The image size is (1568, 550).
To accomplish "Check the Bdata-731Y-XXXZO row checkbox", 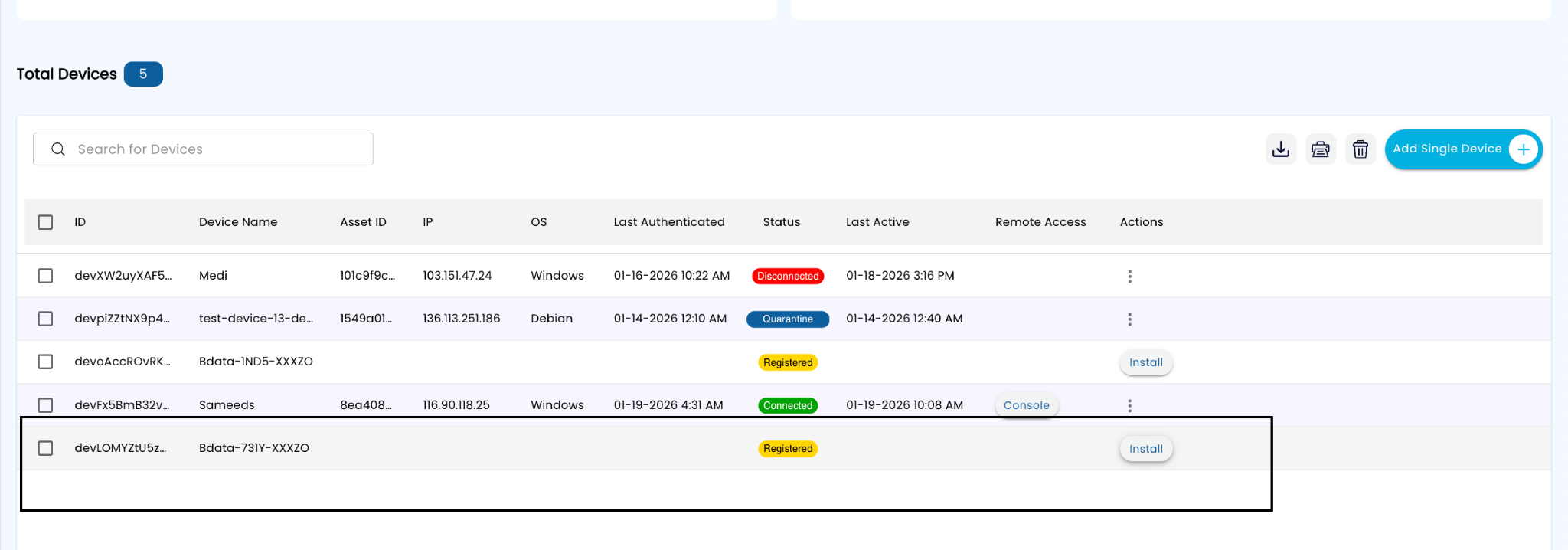I will click(x=46, y=448).
